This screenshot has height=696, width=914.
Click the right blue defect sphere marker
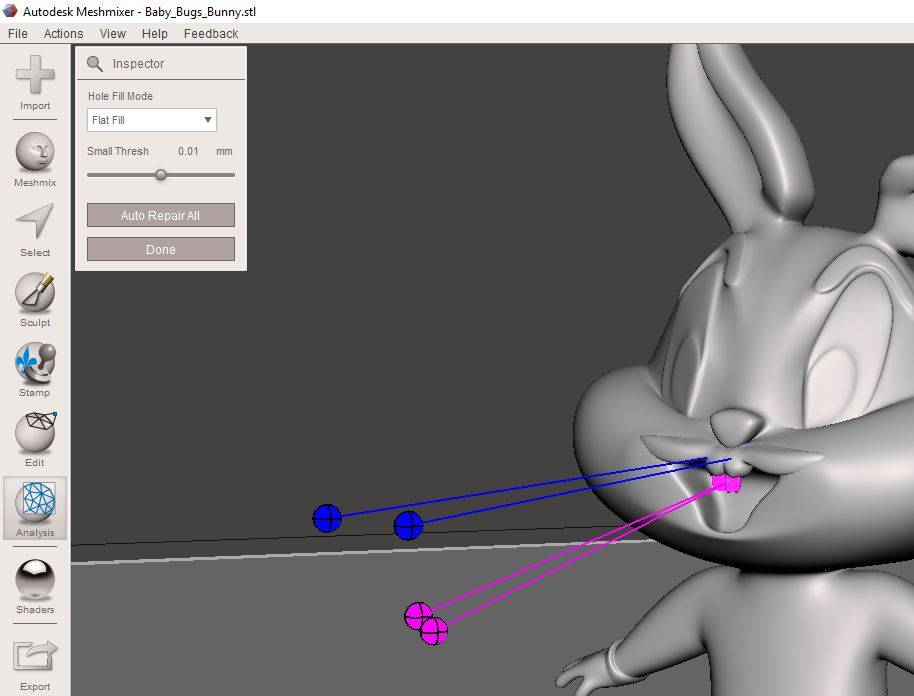(409, 526)
